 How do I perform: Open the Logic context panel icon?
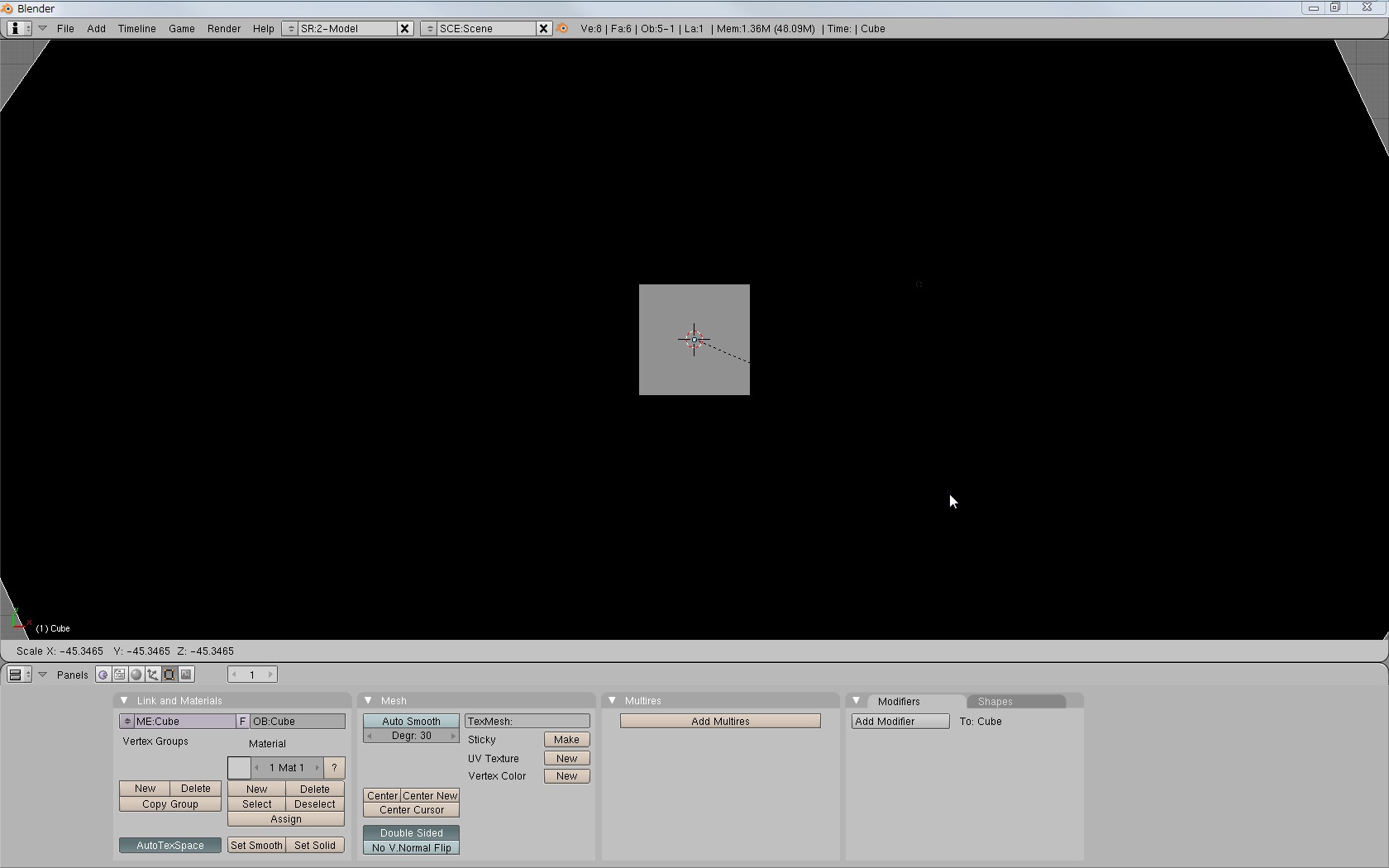103,675
